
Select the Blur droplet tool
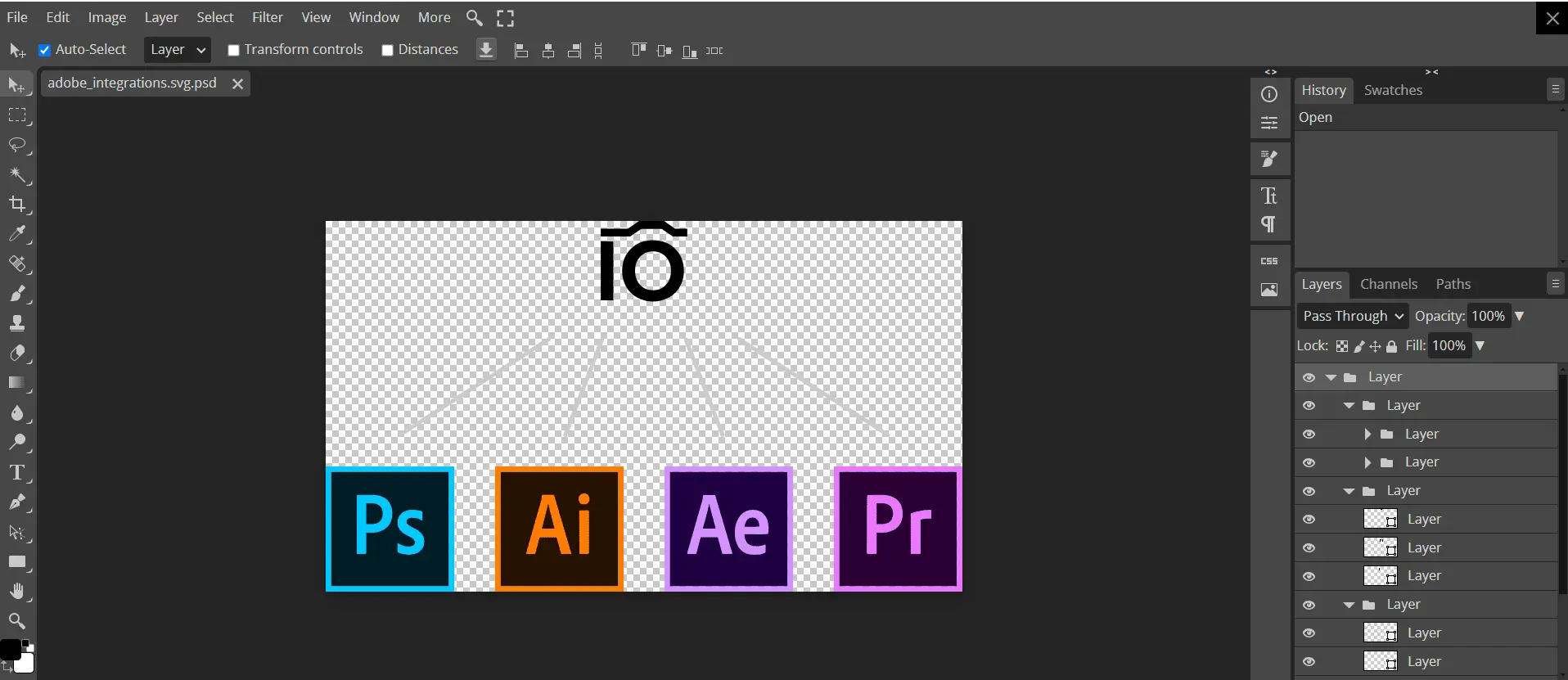(x=17, y=412)
